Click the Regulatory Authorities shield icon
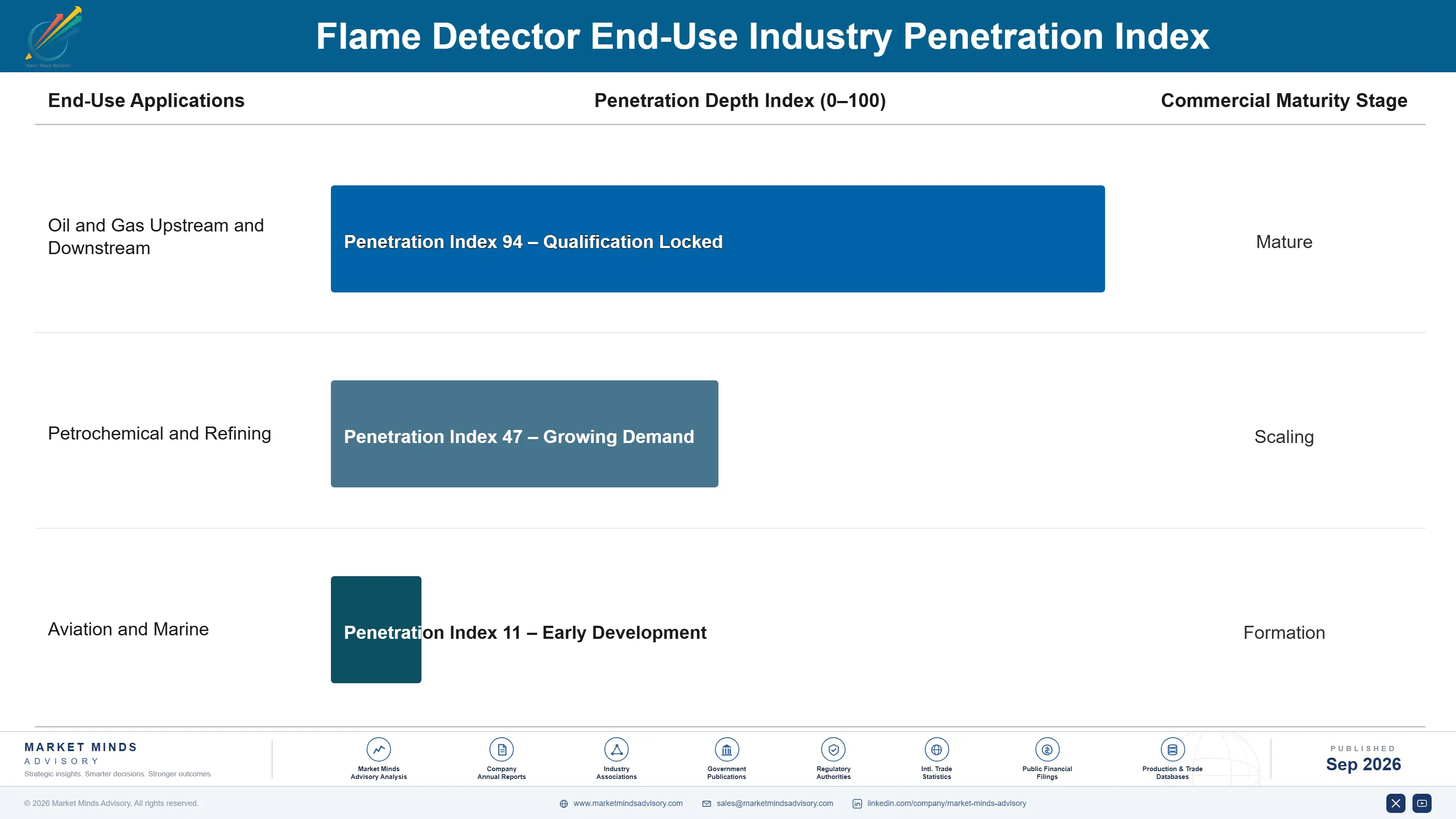Viewport: 1456px width, 819px height. pyautogui.click(x=833, y=749)
